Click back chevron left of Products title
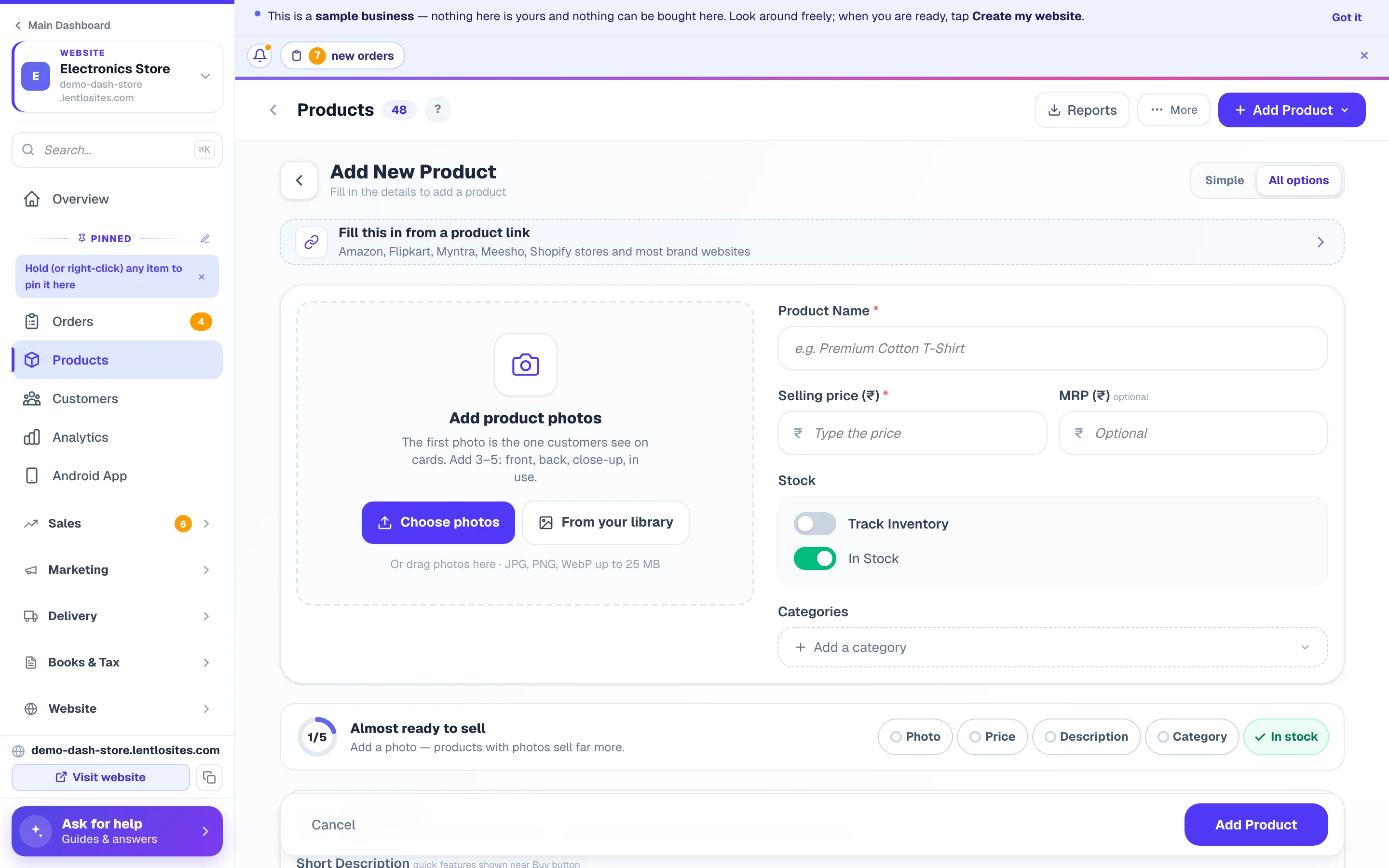The image size is (1389, 868). [x=273, y=109]
